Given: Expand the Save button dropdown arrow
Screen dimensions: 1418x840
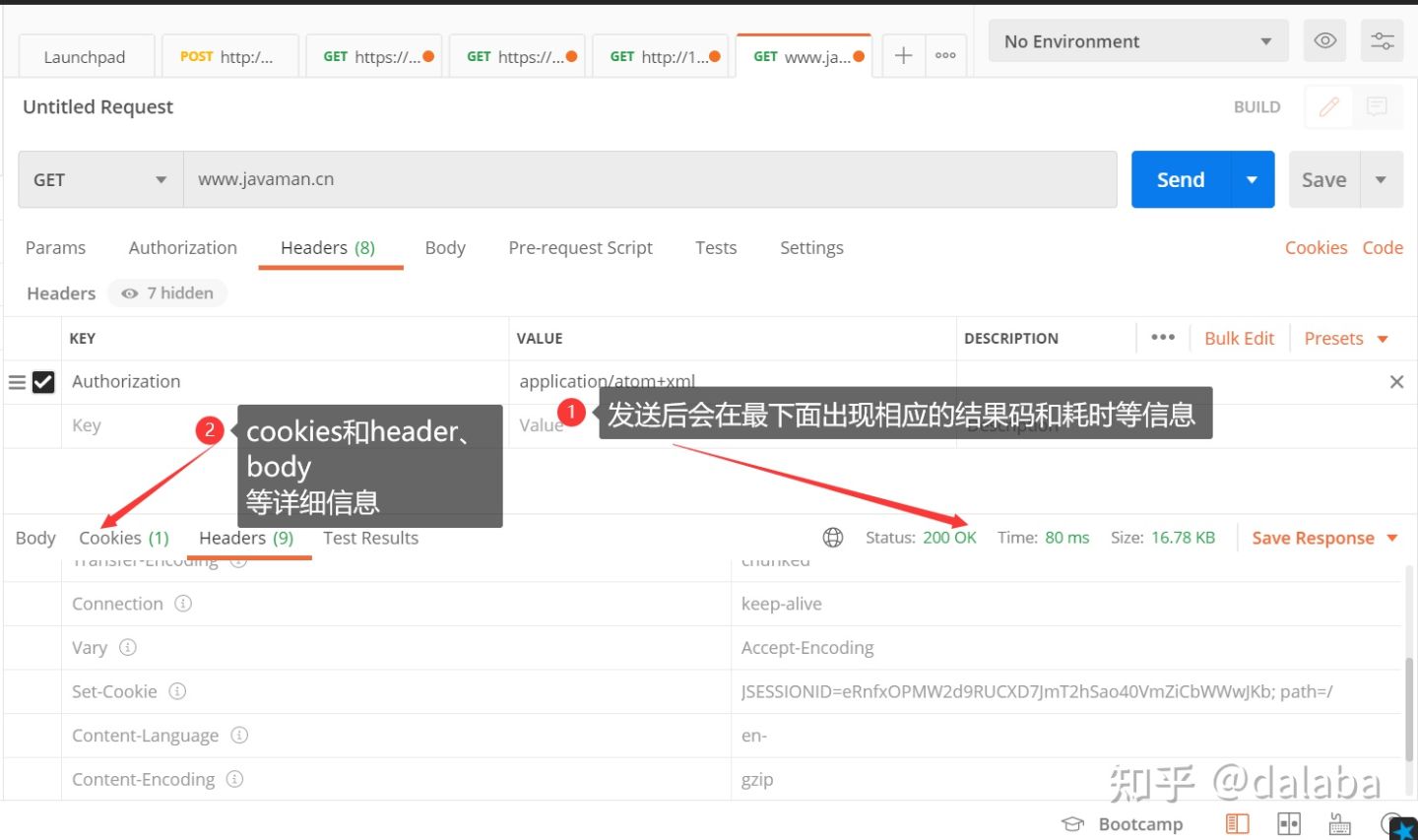Looking at the screenshot, I should (x=1382, y=180).
